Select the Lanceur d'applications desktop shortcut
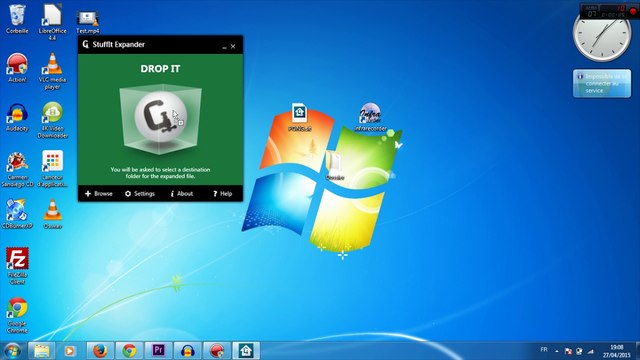Image resolution: width=640 pixels, height=360 pixels. [x=52, y=169]
